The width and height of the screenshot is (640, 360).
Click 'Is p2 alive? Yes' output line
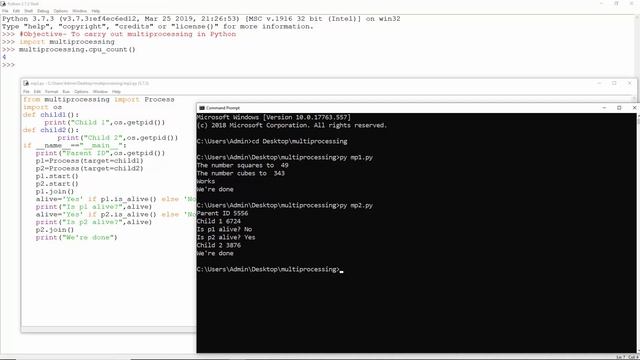tap(226, 237)
